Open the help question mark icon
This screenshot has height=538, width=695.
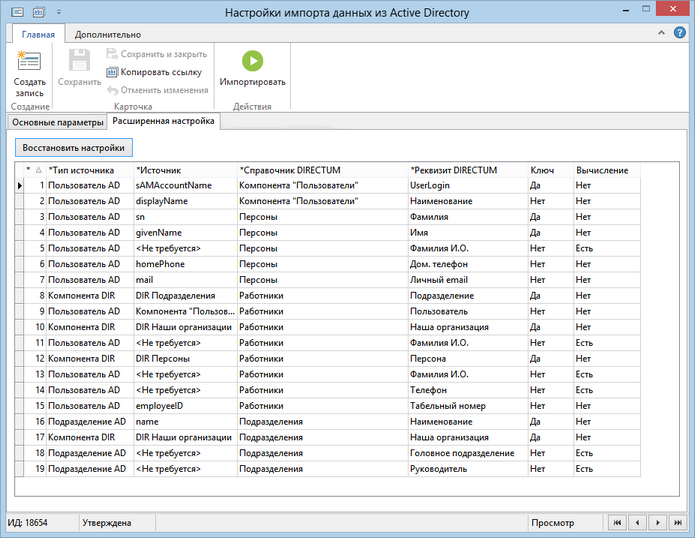(680, 32)
